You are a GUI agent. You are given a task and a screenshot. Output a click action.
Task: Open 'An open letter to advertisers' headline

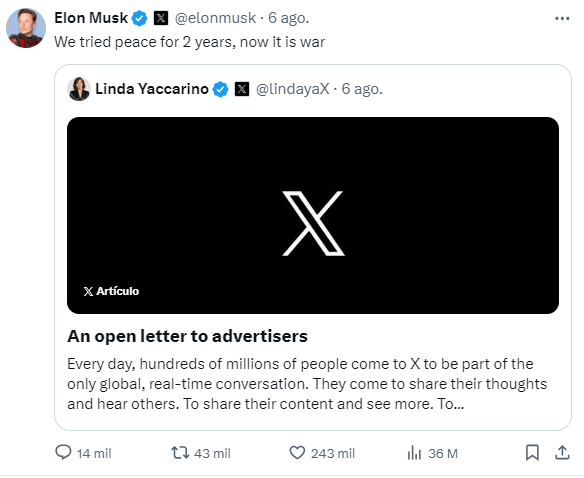(187, 336)
